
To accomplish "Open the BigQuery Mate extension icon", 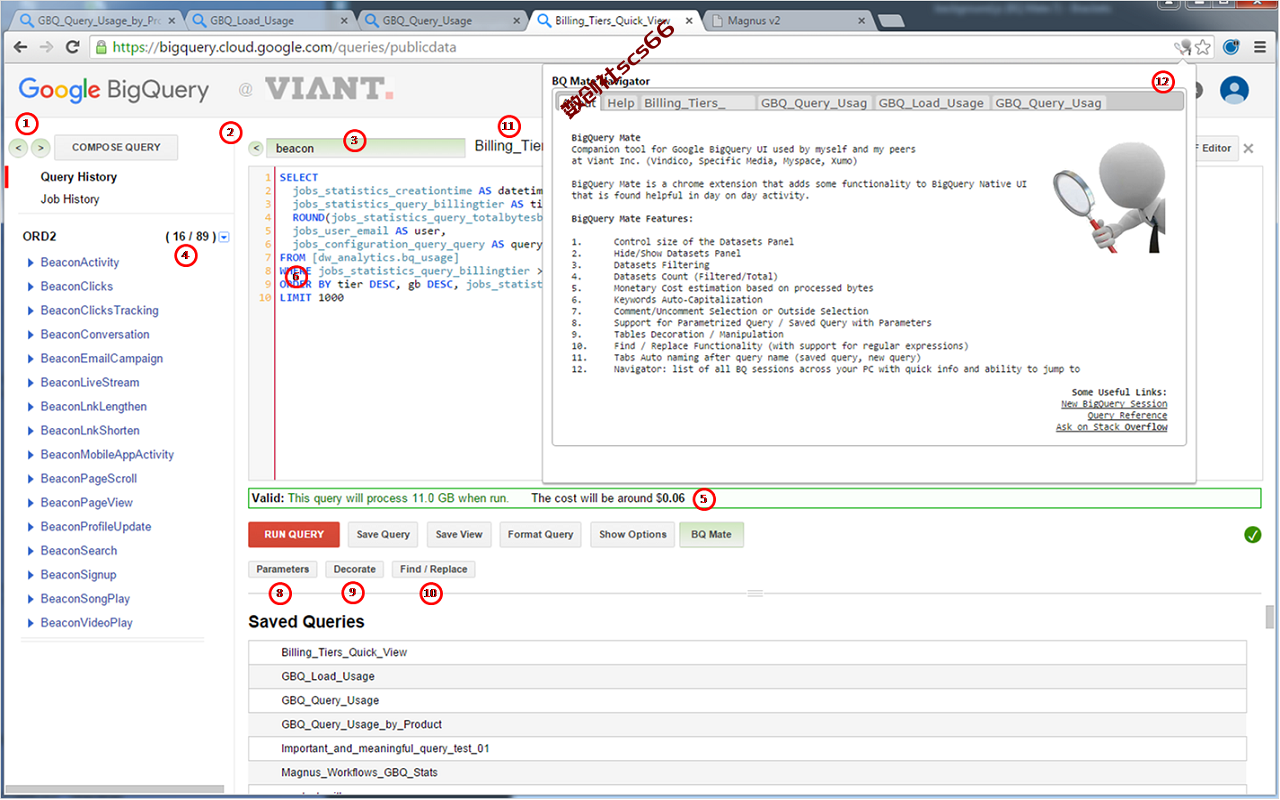I will (x=1183, y=47).
